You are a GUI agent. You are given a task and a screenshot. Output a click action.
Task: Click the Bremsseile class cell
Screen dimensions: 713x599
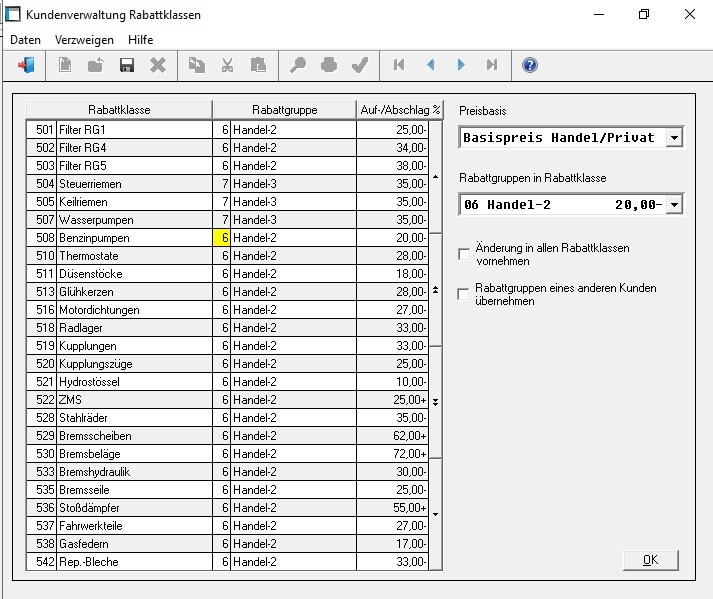click(134, 490)
